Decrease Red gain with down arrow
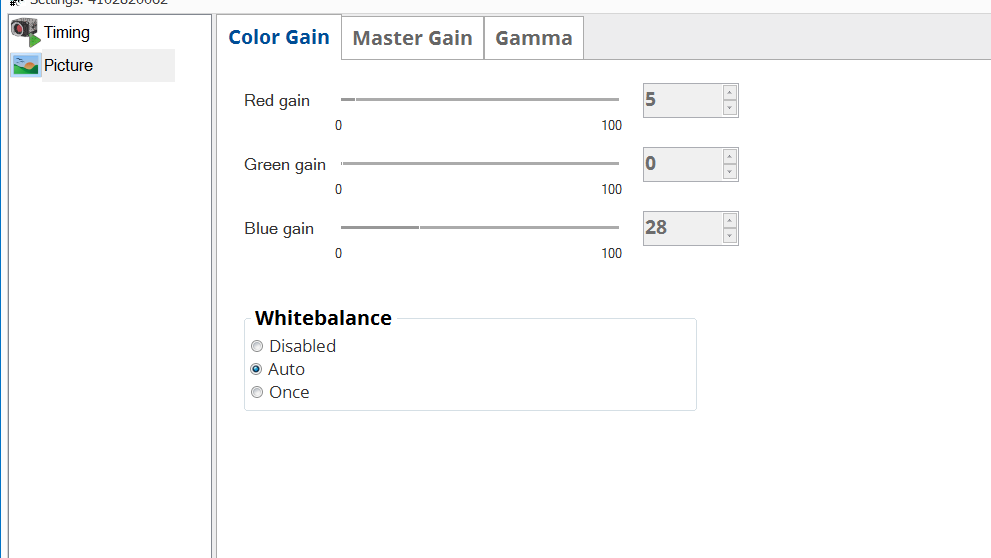The image size is (991, 558). pyautogui.click(x=730, y=108)
